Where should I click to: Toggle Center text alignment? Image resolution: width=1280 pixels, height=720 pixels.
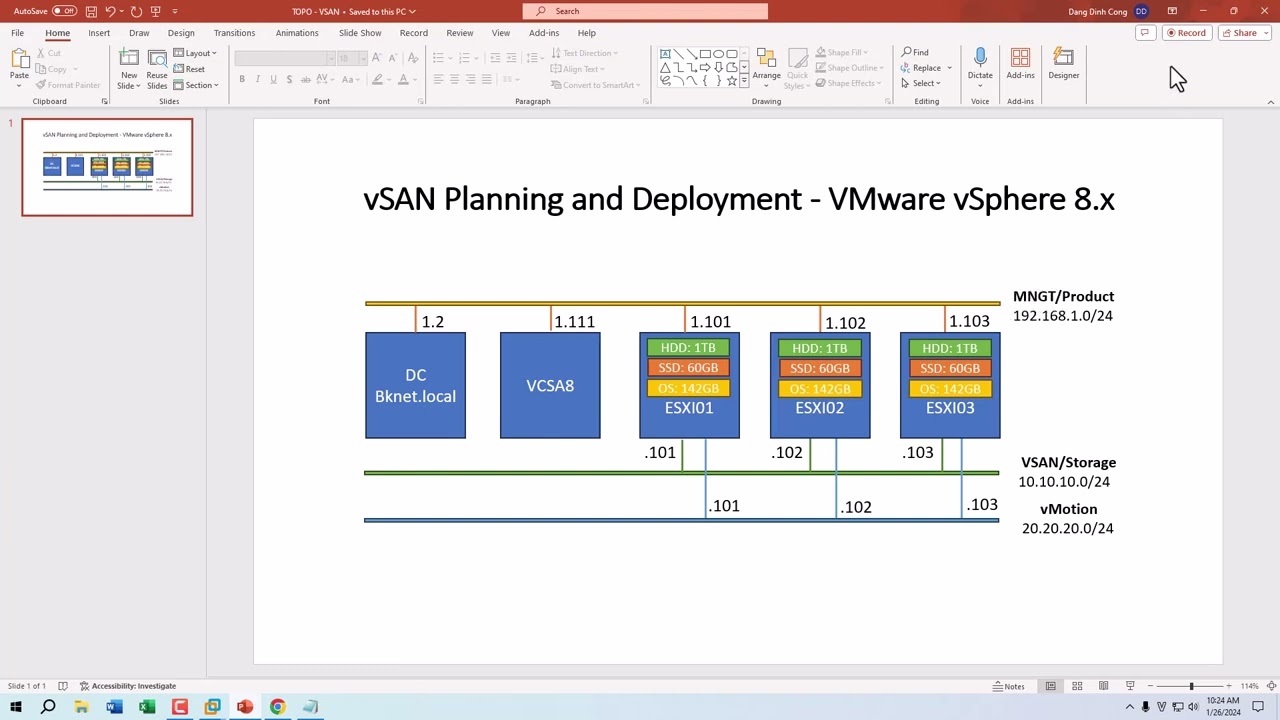coord(454,79)
